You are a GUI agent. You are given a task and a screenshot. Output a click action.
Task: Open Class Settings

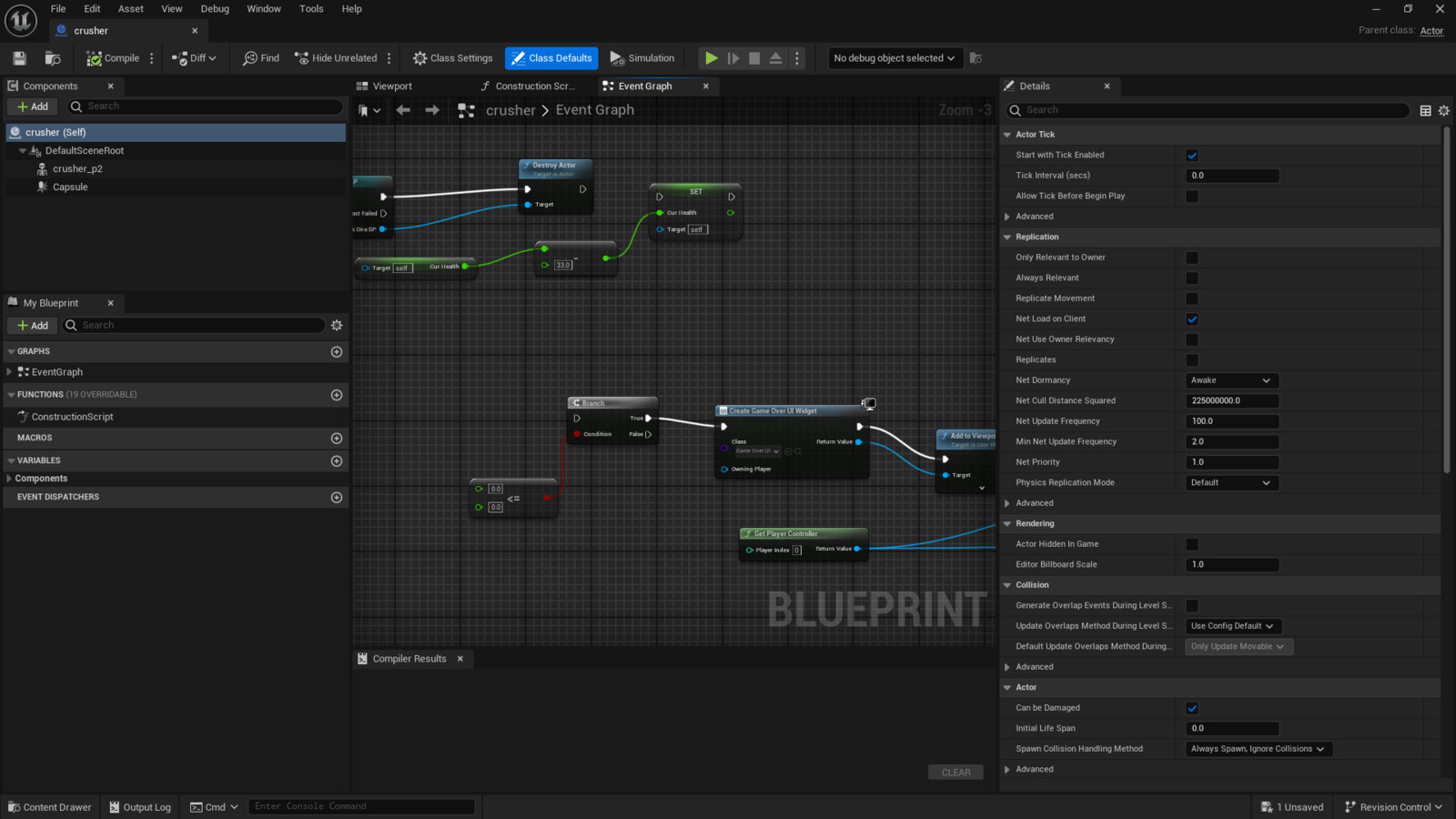point(452,58)
